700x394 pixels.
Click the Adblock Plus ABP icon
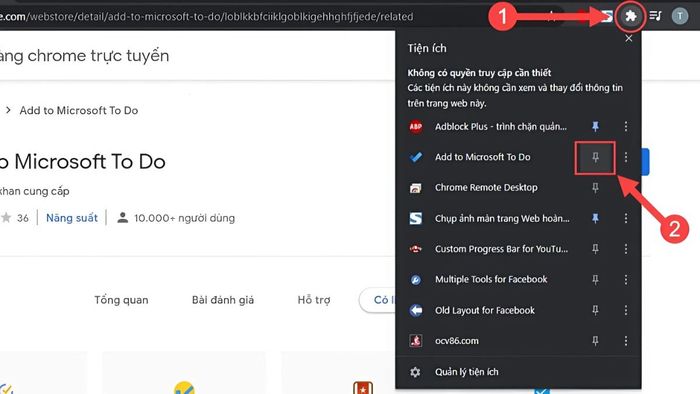[416, 127]
